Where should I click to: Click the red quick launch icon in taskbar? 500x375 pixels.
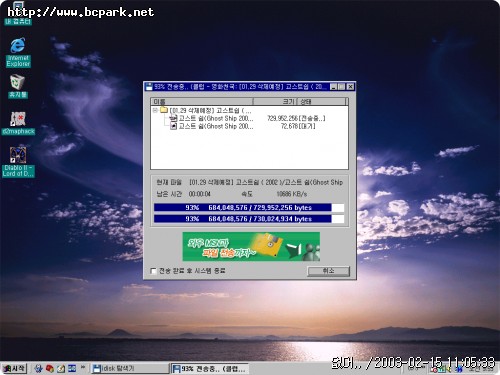click(50, 368)
